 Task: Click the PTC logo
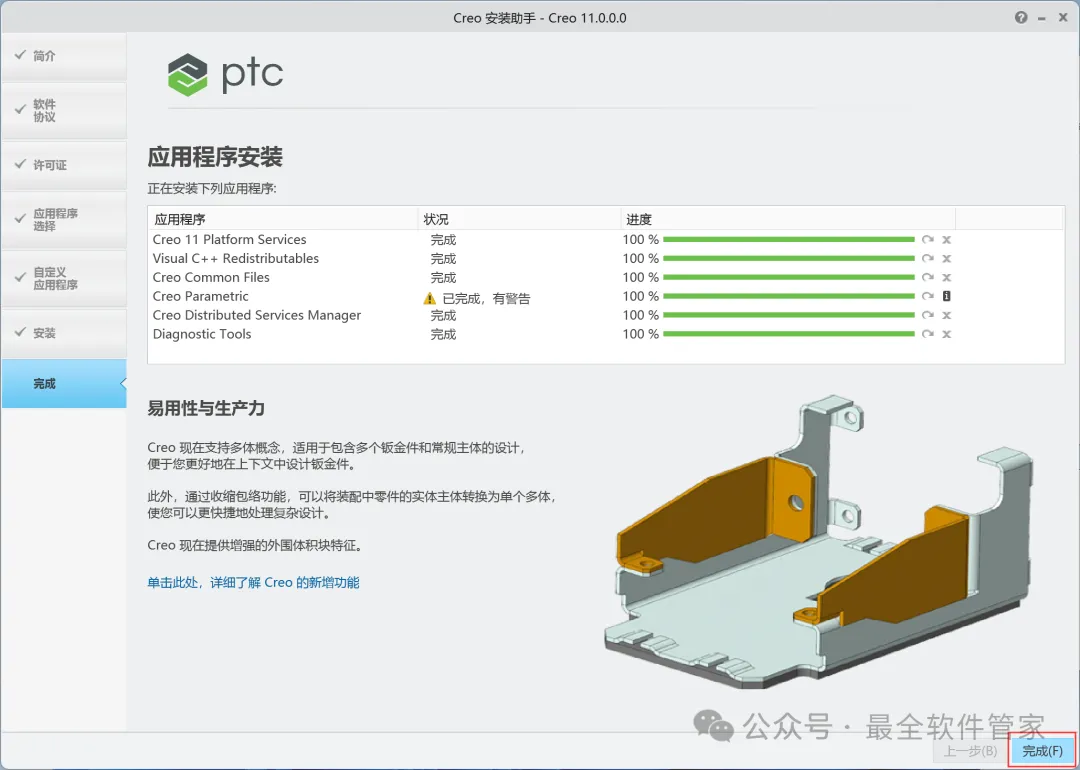click(x=225, y=74)
